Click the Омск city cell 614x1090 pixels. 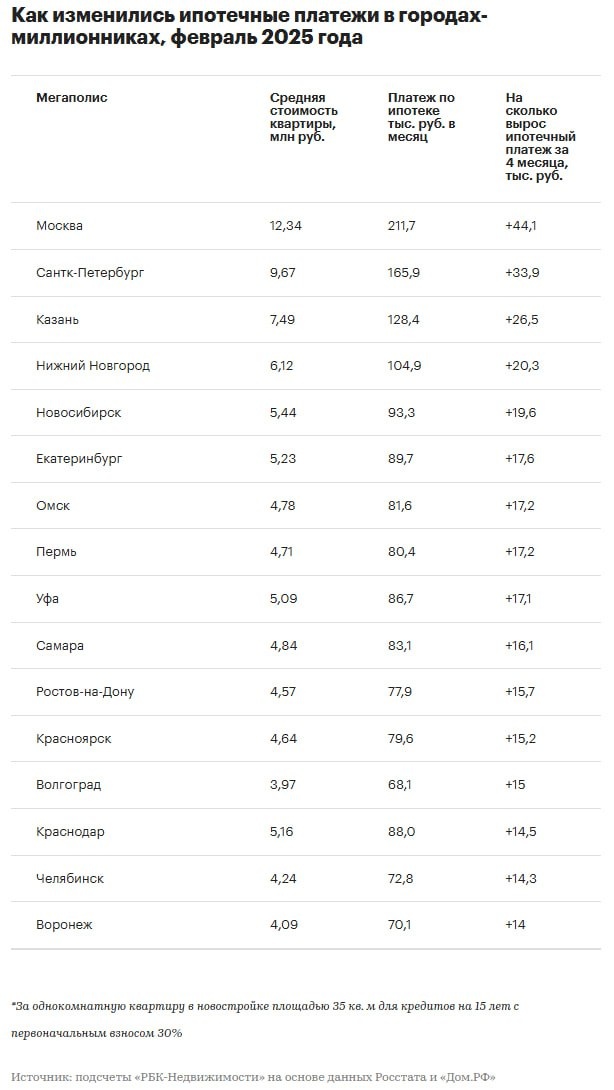(x=53, y=506)
